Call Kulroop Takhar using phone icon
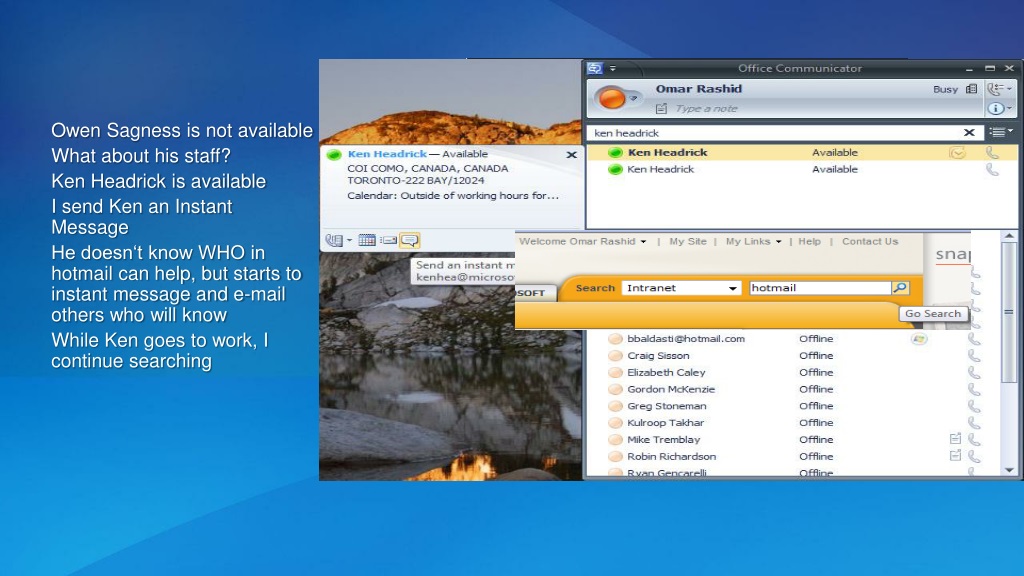Viewport: 1024px width, 576px height. coord(974,423)
